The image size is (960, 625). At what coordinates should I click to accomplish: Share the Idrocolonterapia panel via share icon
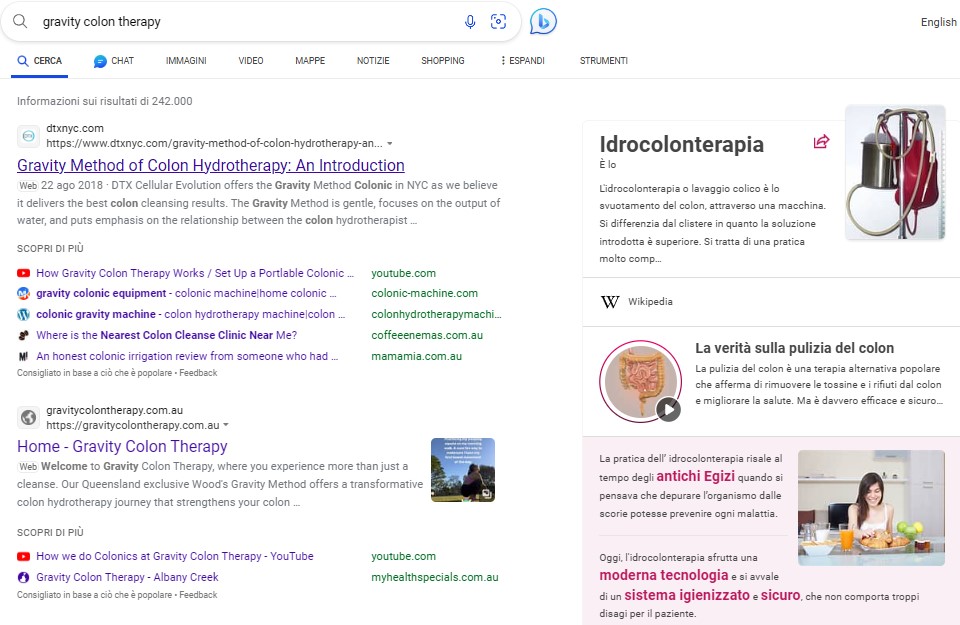821,142
